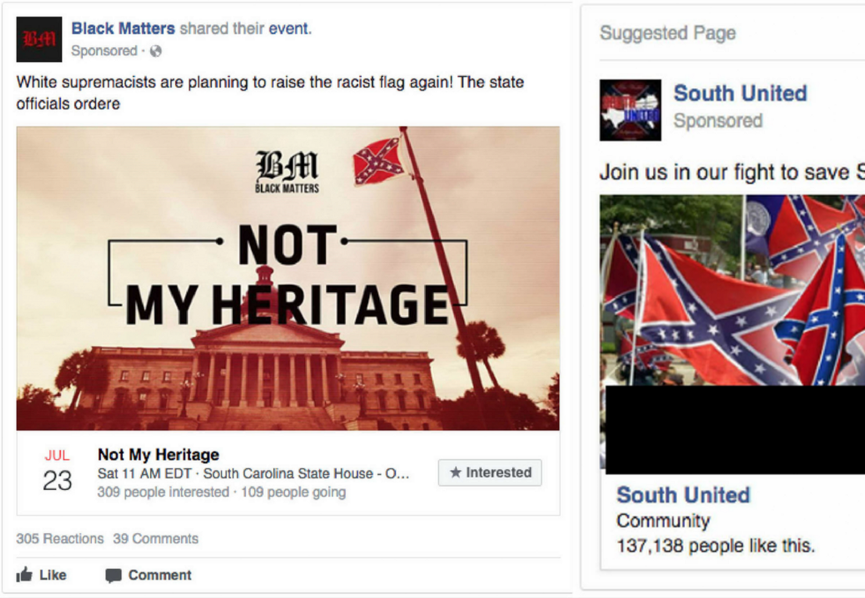Show the 39 Comments
Screen dimensions: 865x598
tap(156, 538)
